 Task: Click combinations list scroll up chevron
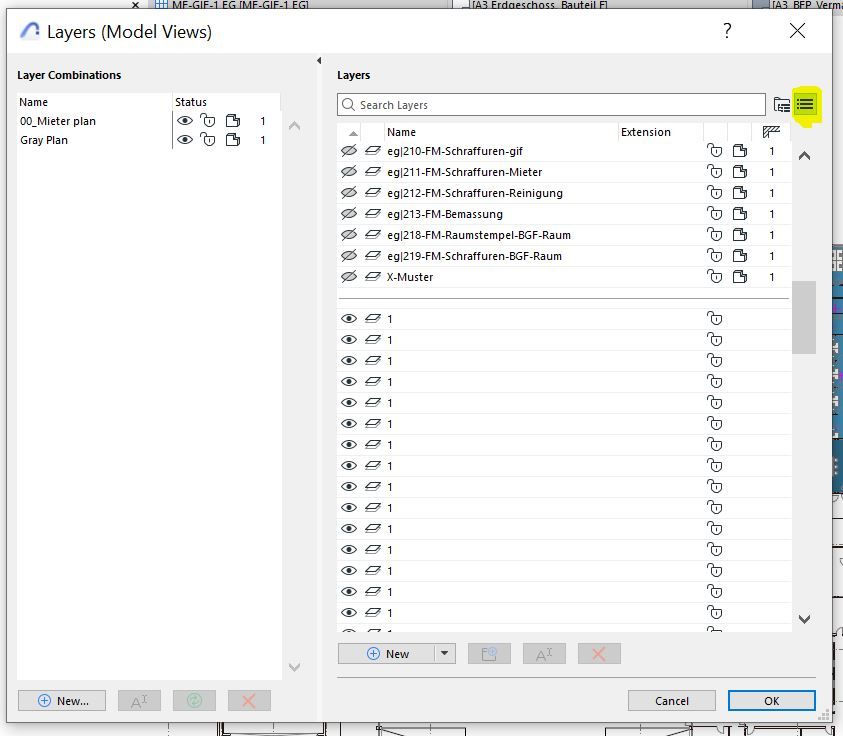click(x=294, y=126)
